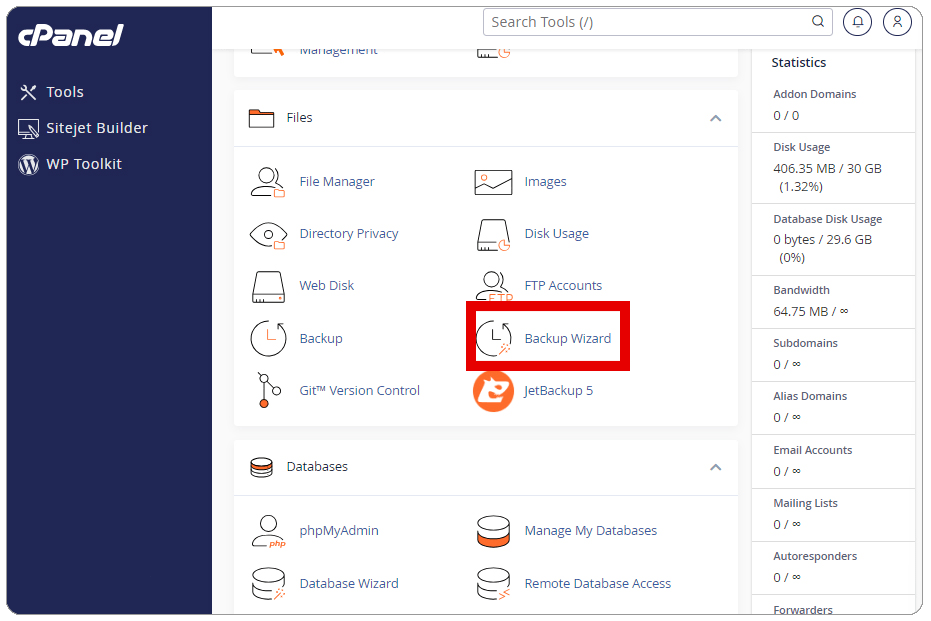Screen dimensions: 931x621
Task: Click the cPanel logo
Action: coord(70,36)
